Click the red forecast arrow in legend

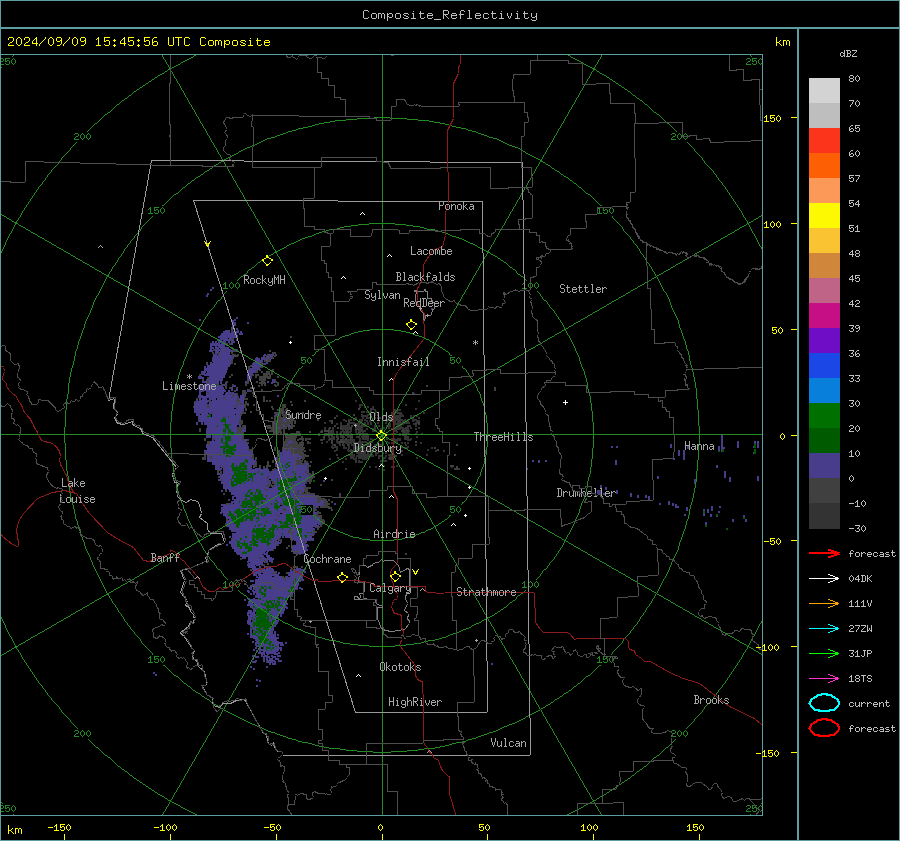[824, 553]
